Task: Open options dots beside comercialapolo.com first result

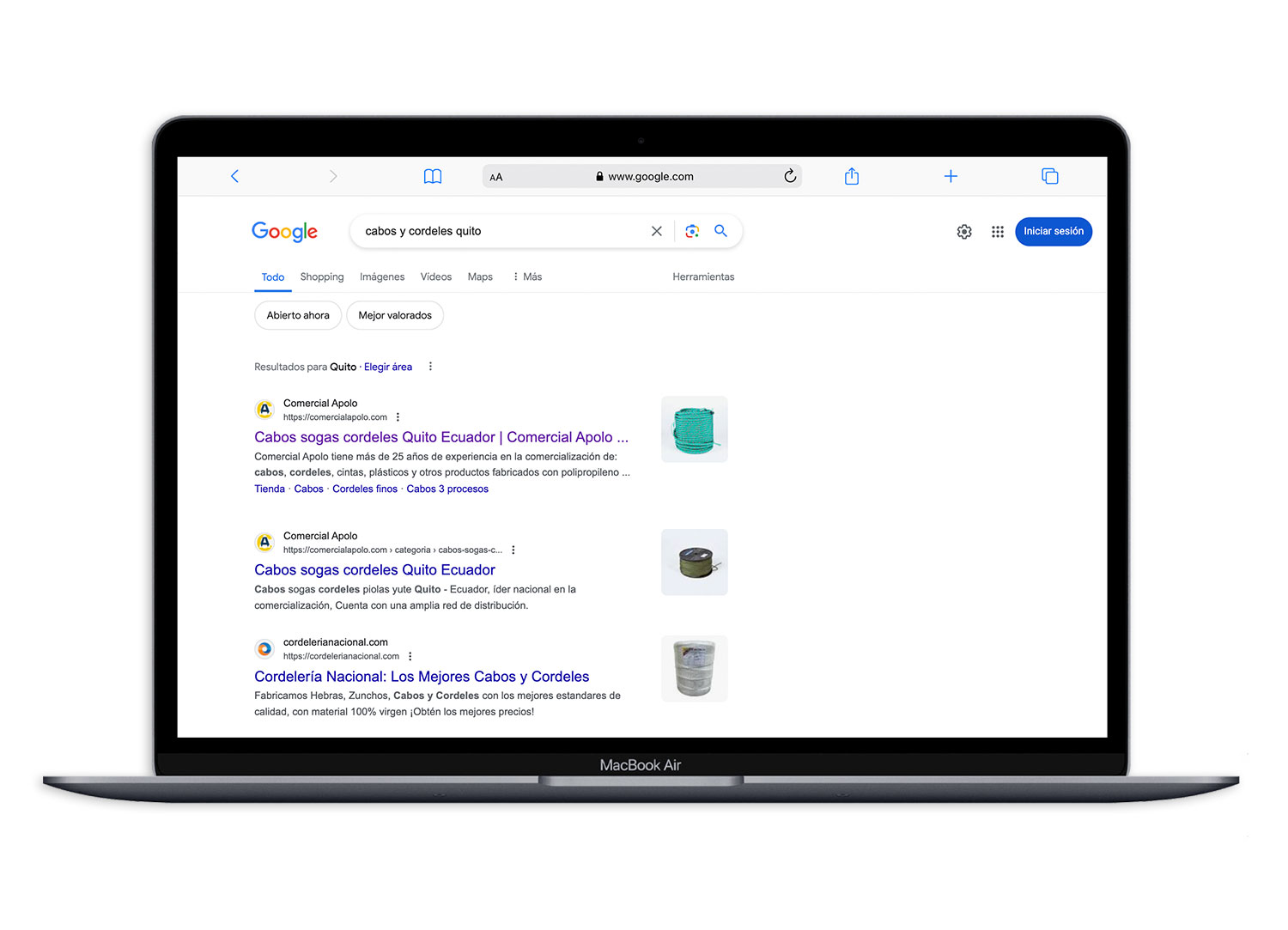Action: point(398,417)
